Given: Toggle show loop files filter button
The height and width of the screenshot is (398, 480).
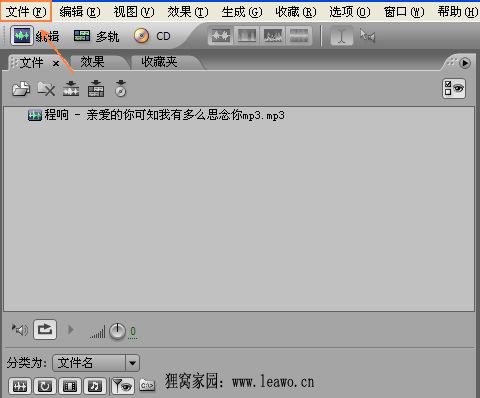Looking at the screenshot, I should 45,386.
